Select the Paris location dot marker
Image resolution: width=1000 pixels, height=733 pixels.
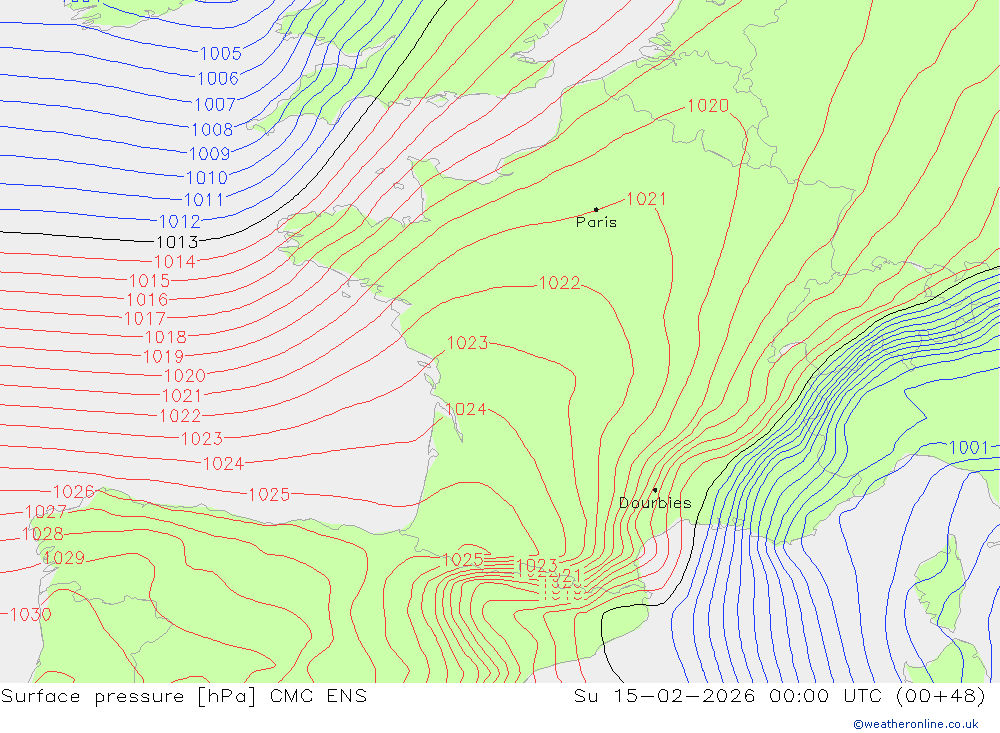click(596, 209)
